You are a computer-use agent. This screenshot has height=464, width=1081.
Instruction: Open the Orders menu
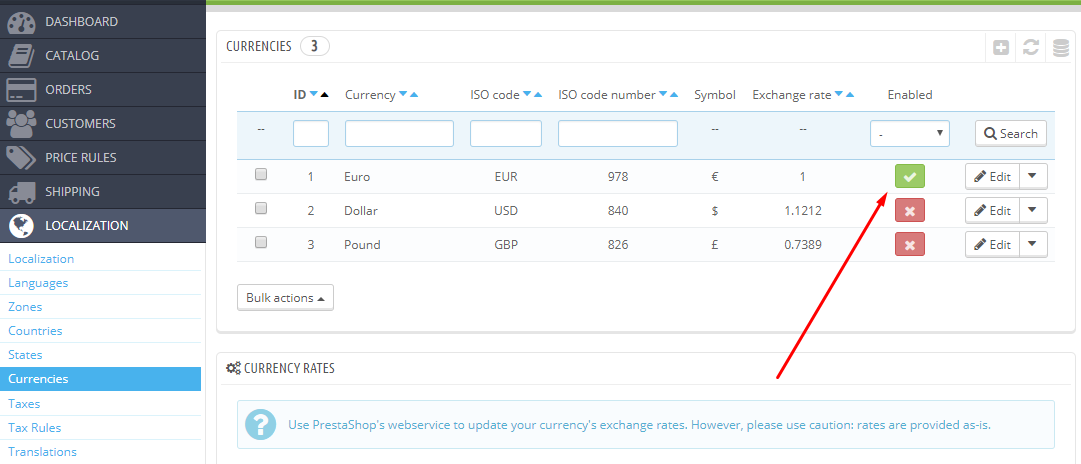(x=68, y=90)
